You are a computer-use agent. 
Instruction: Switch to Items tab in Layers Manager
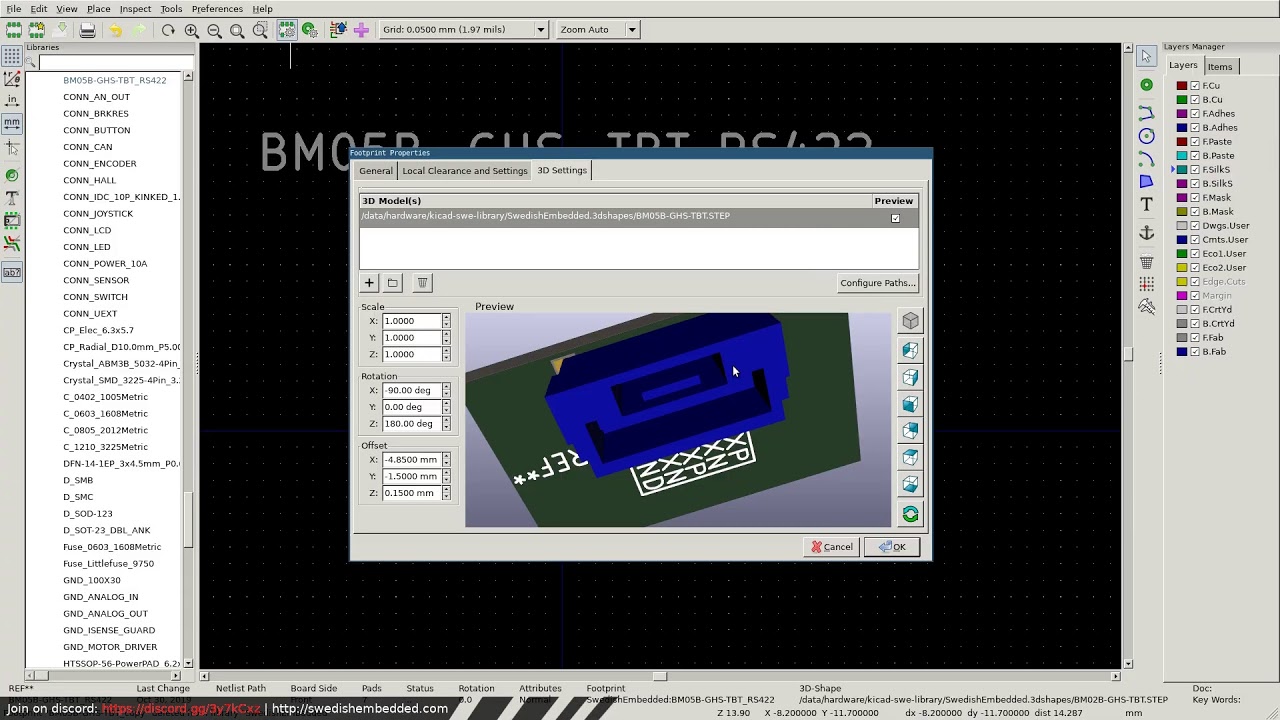click(1219, 67)
